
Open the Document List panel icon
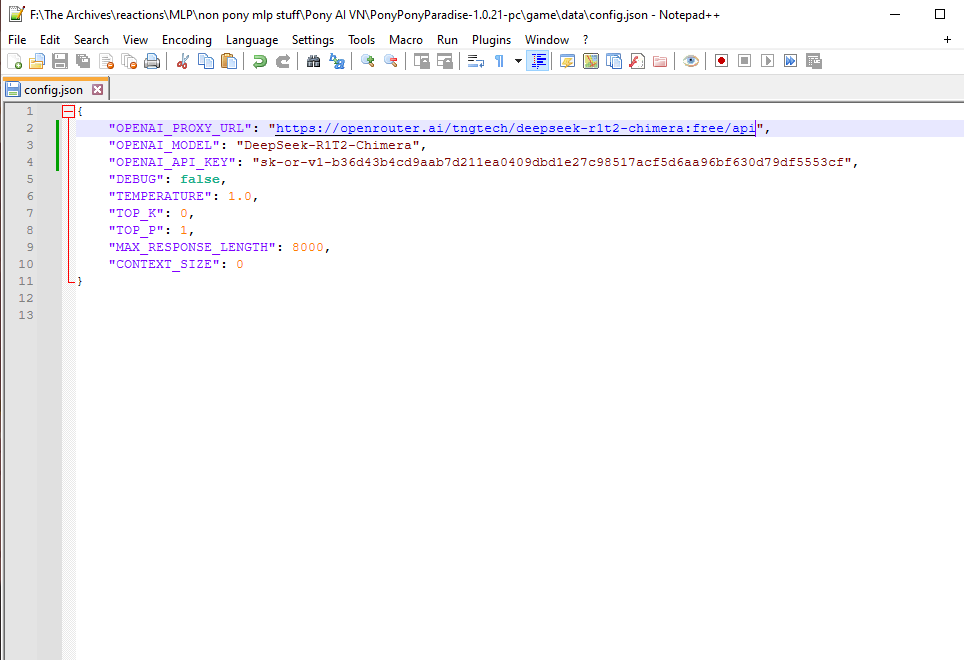click(x=614, y=61)
